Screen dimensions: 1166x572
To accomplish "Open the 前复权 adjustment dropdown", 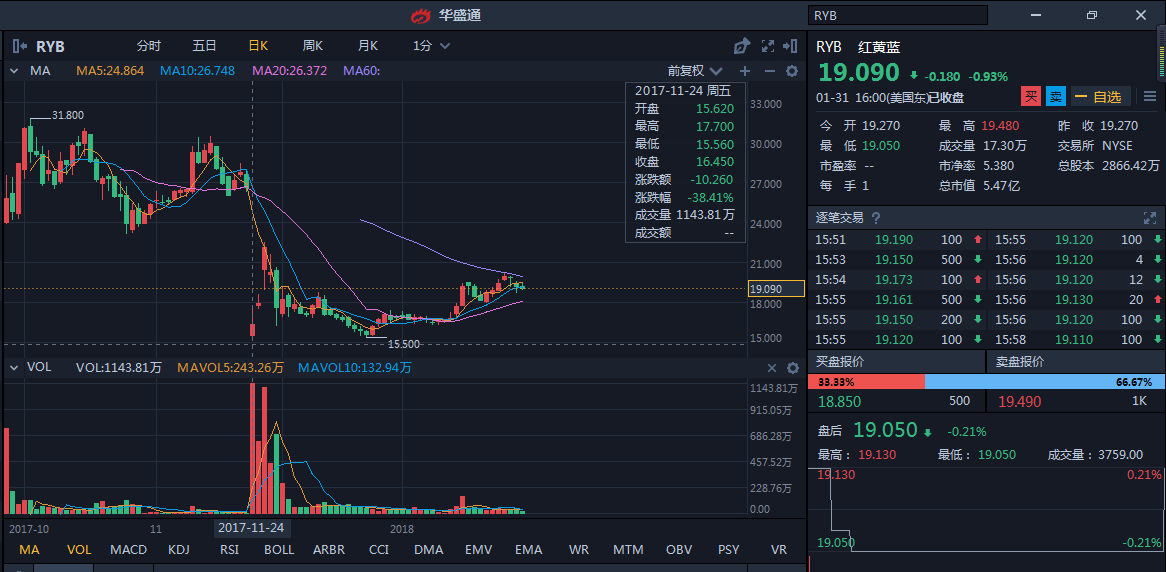I will coord(695,71).
